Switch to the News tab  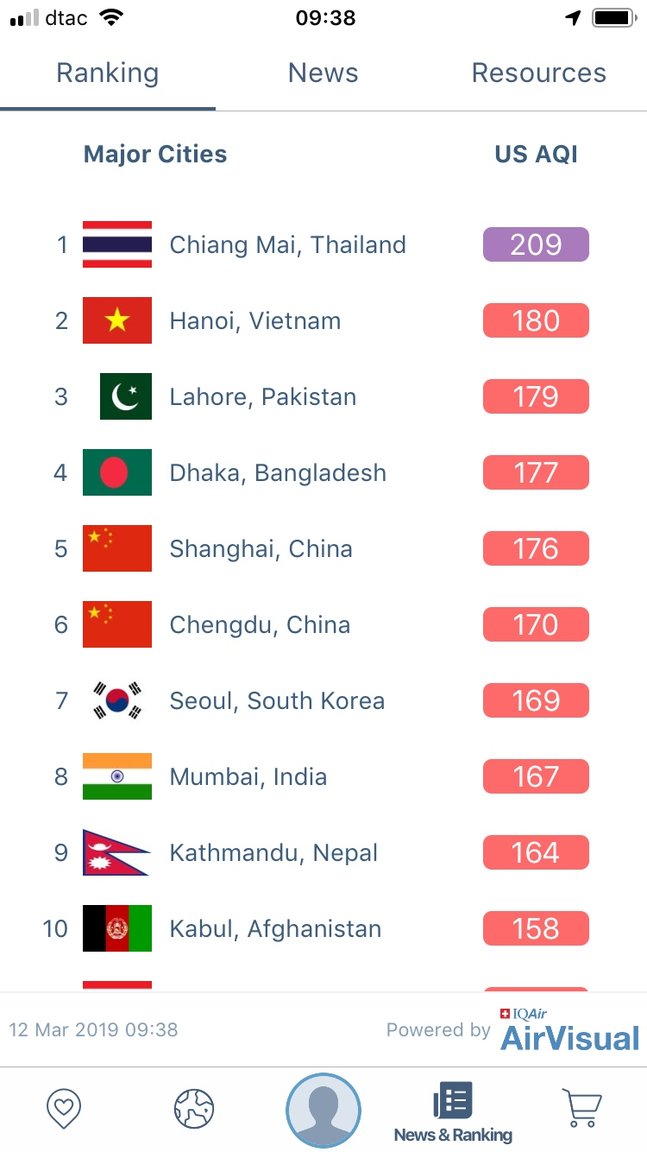click(323, 73)
